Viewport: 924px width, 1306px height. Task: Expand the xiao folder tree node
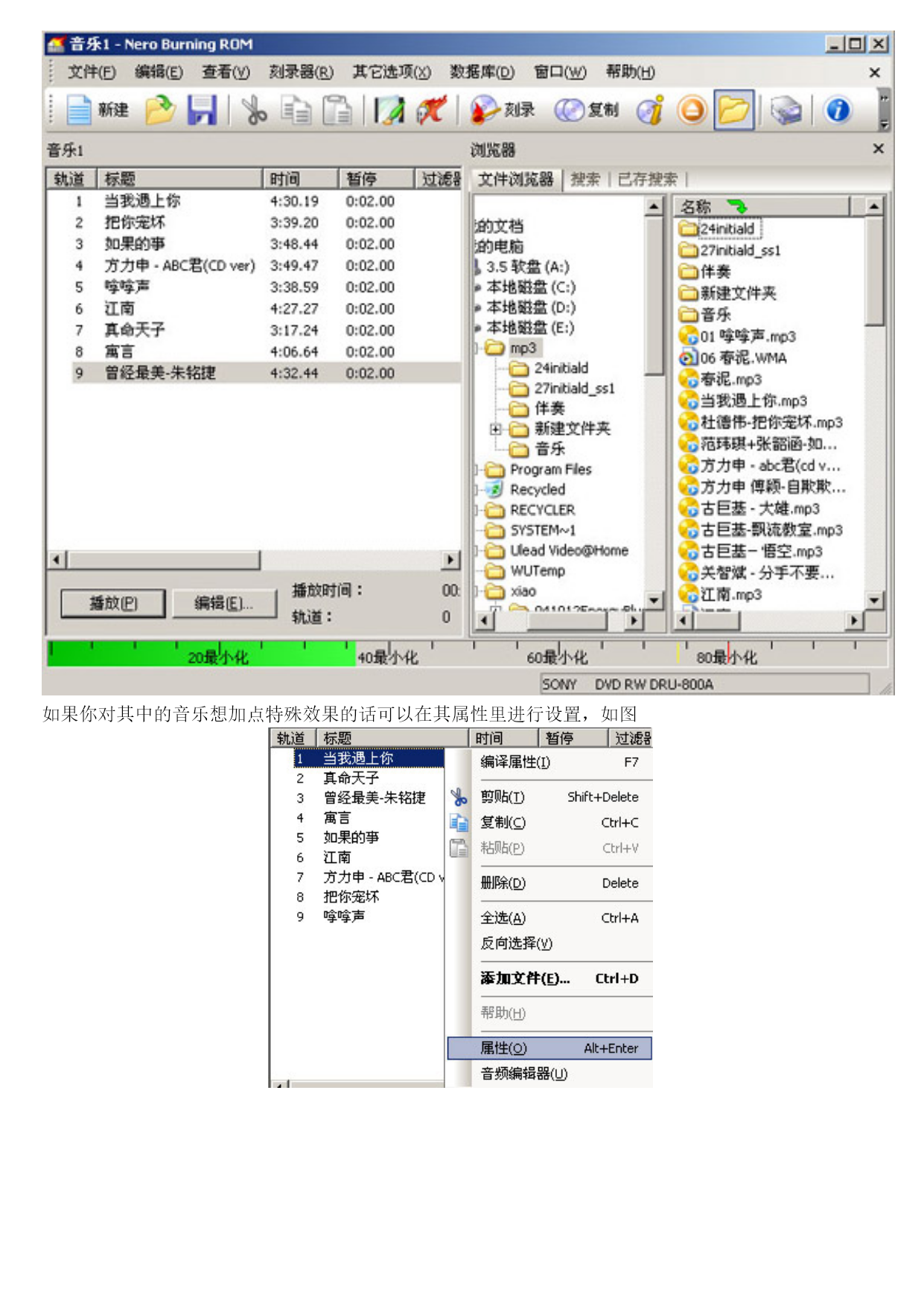point(477,592)
